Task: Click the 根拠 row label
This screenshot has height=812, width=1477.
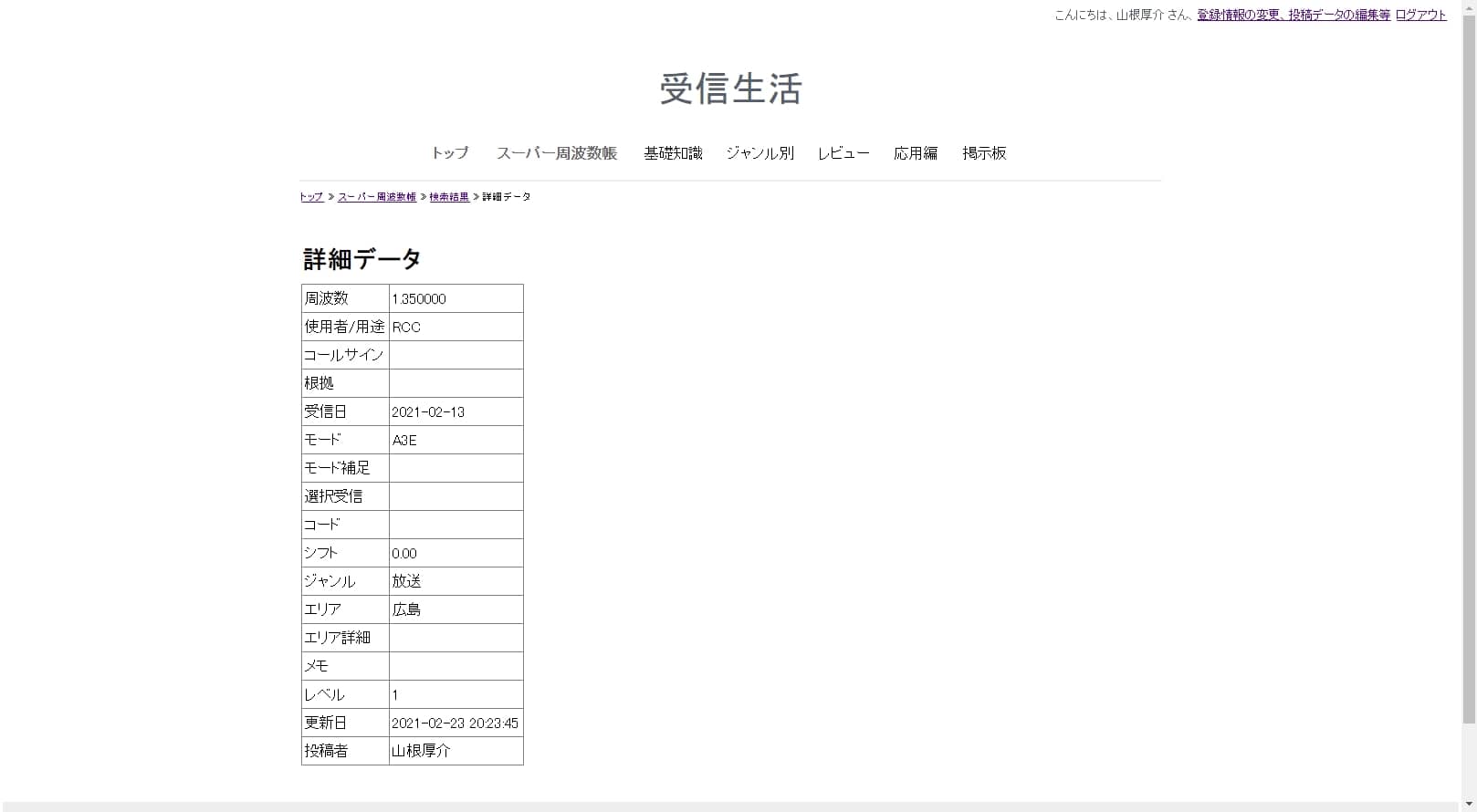Action: point(319,383)
